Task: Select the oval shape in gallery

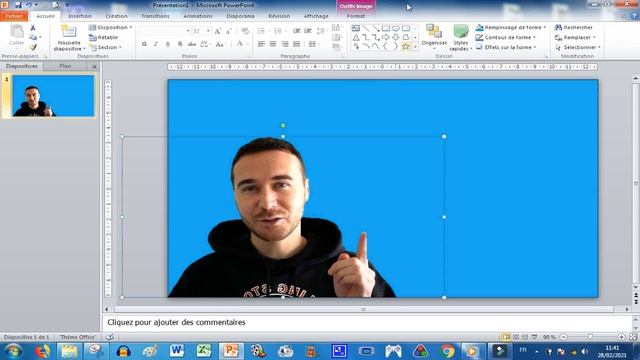Action: click(x=396, y=28)
